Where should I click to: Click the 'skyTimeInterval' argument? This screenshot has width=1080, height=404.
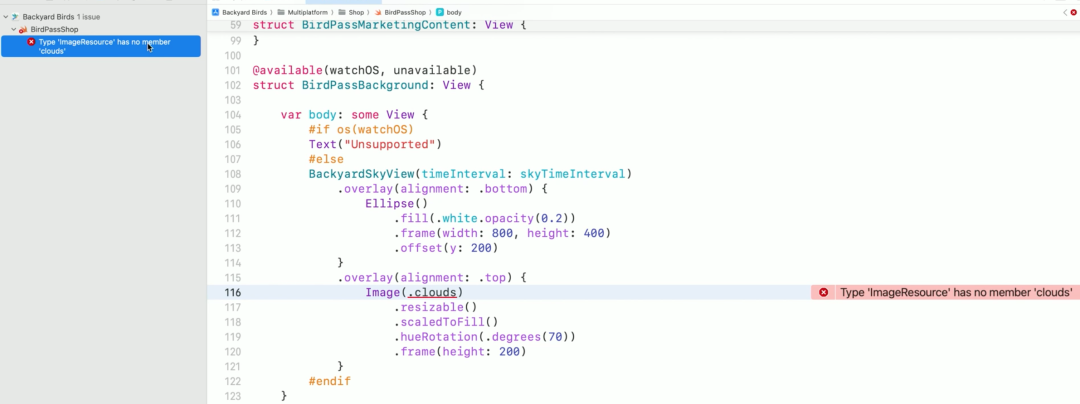(x=572, y=174)
